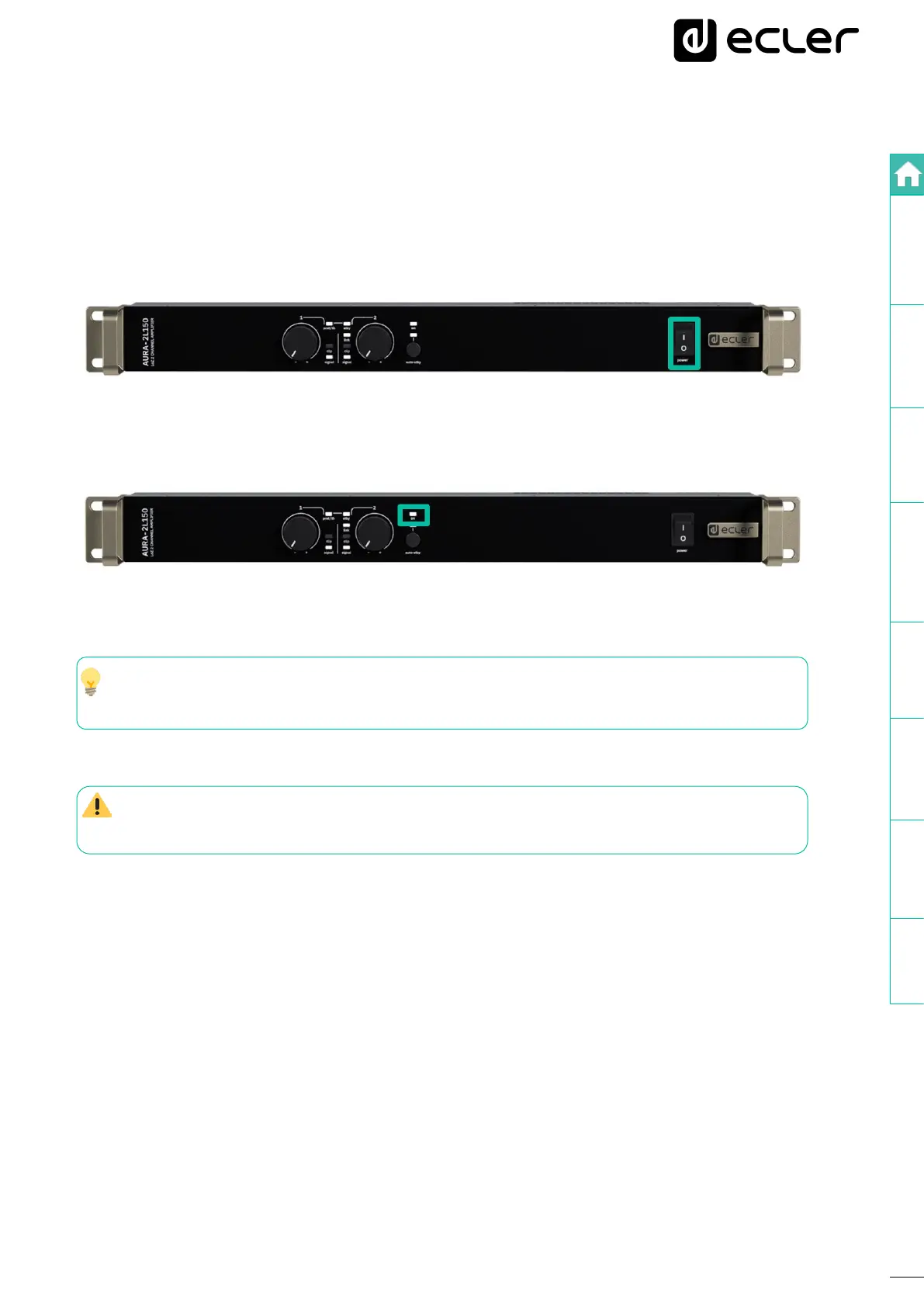Click the channel 2 volume knob on the upper amplifier

[375, 341]
